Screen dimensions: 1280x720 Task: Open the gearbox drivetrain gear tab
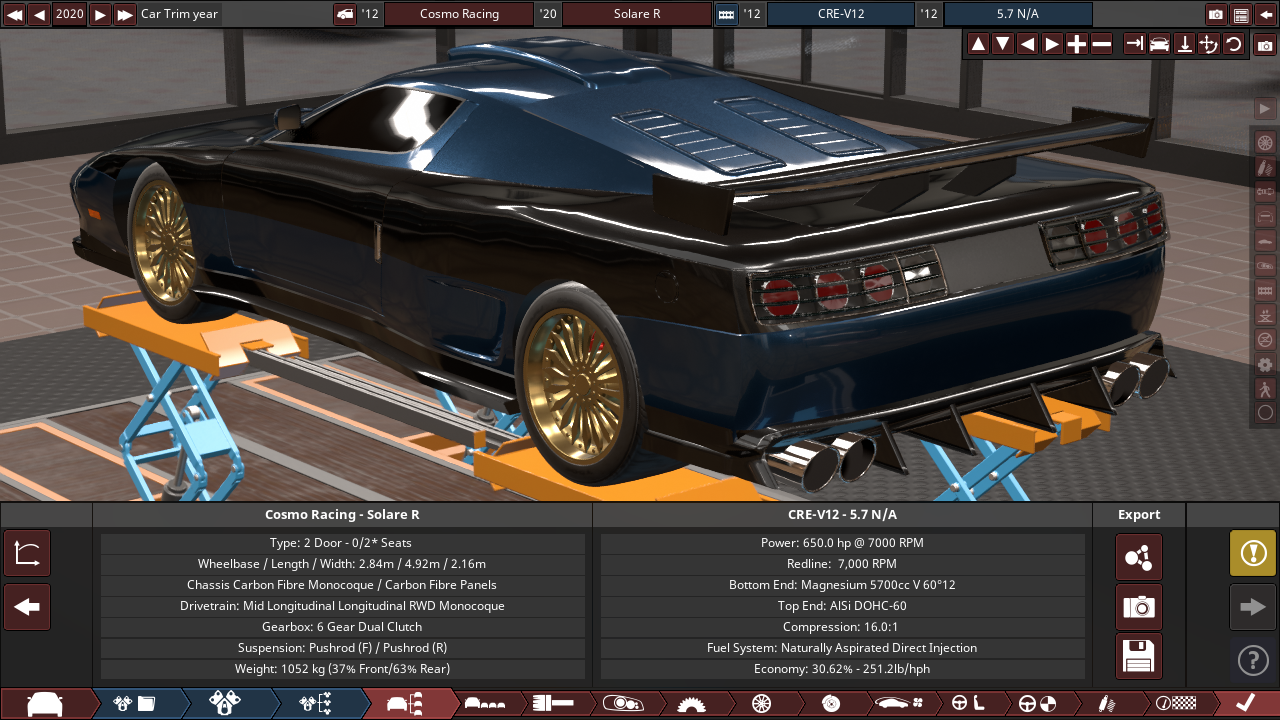[x=691, y=703]
